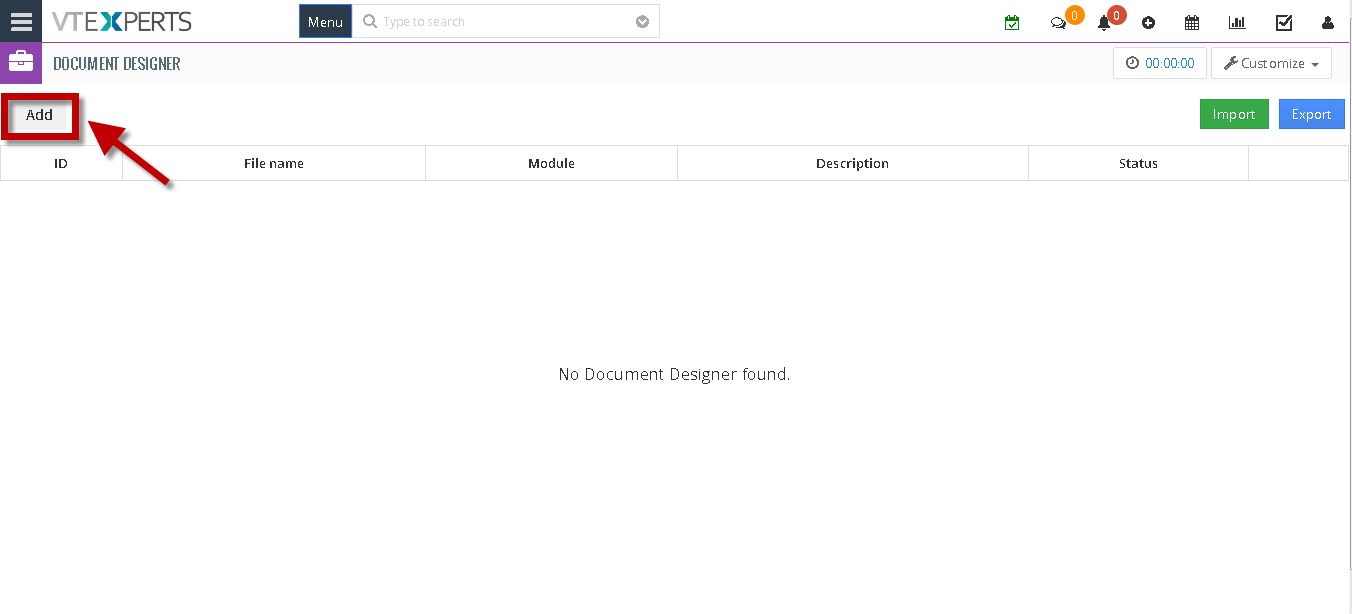1352x614 pixels.
Task: Click the Document Designer page title
Action: pos(117,63)
